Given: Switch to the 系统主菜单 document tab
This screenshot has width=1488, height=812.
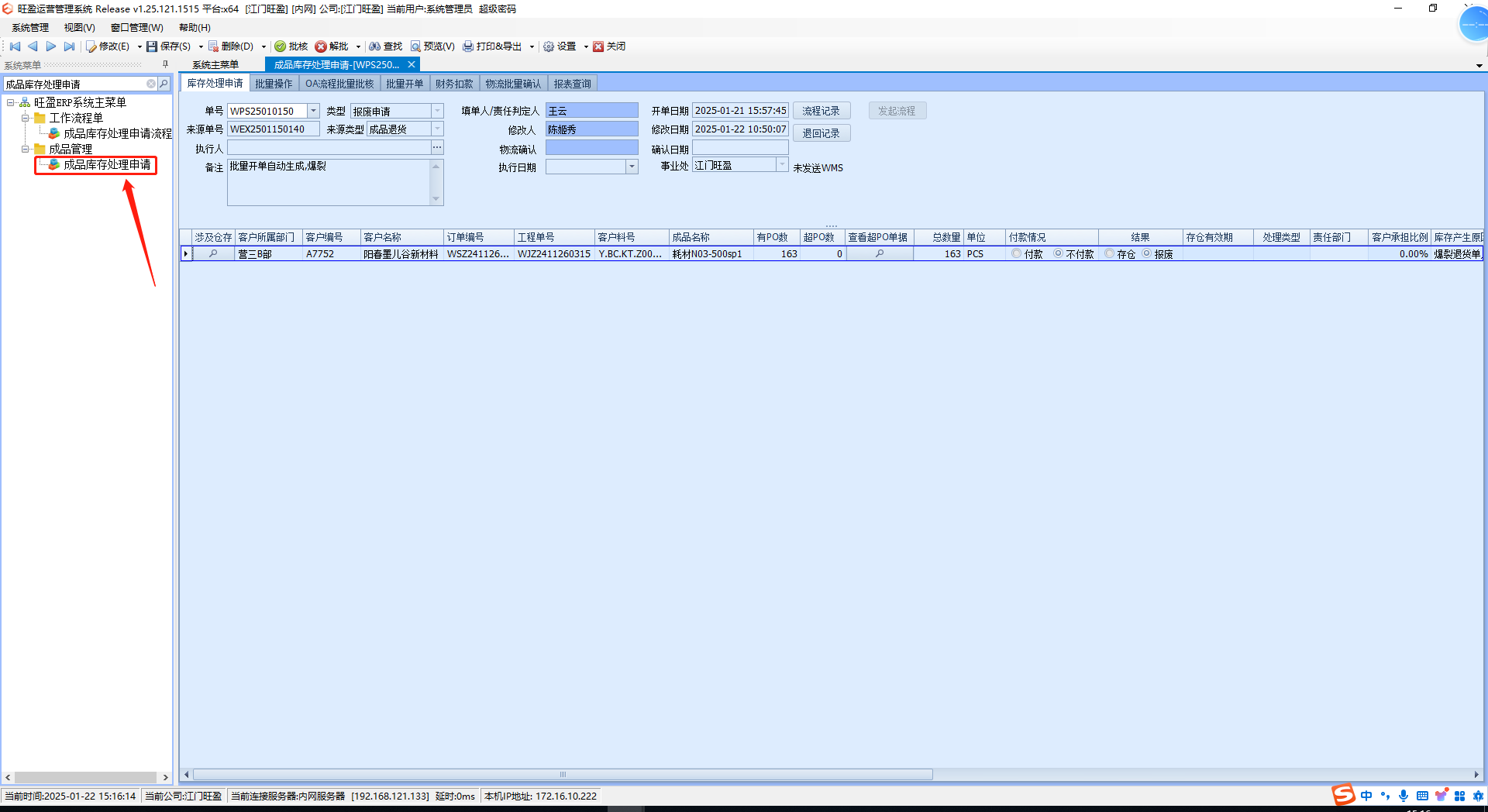Looking at the screenshot, I should (215, 65).
